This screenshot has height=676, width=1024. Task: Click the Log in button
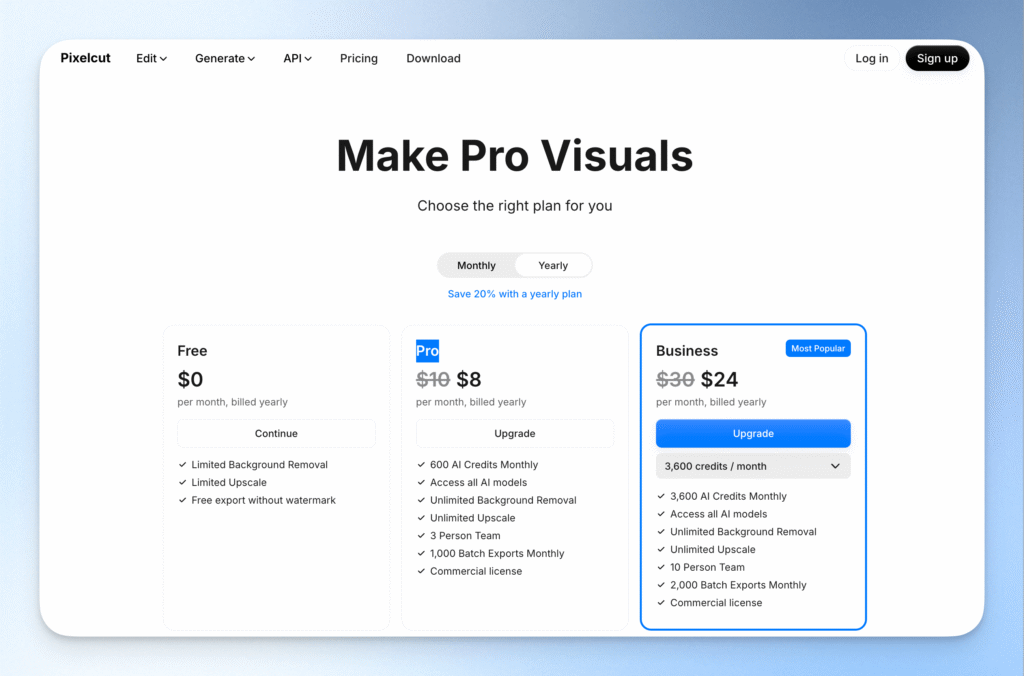pyautogui.click(x=871, y=58)
